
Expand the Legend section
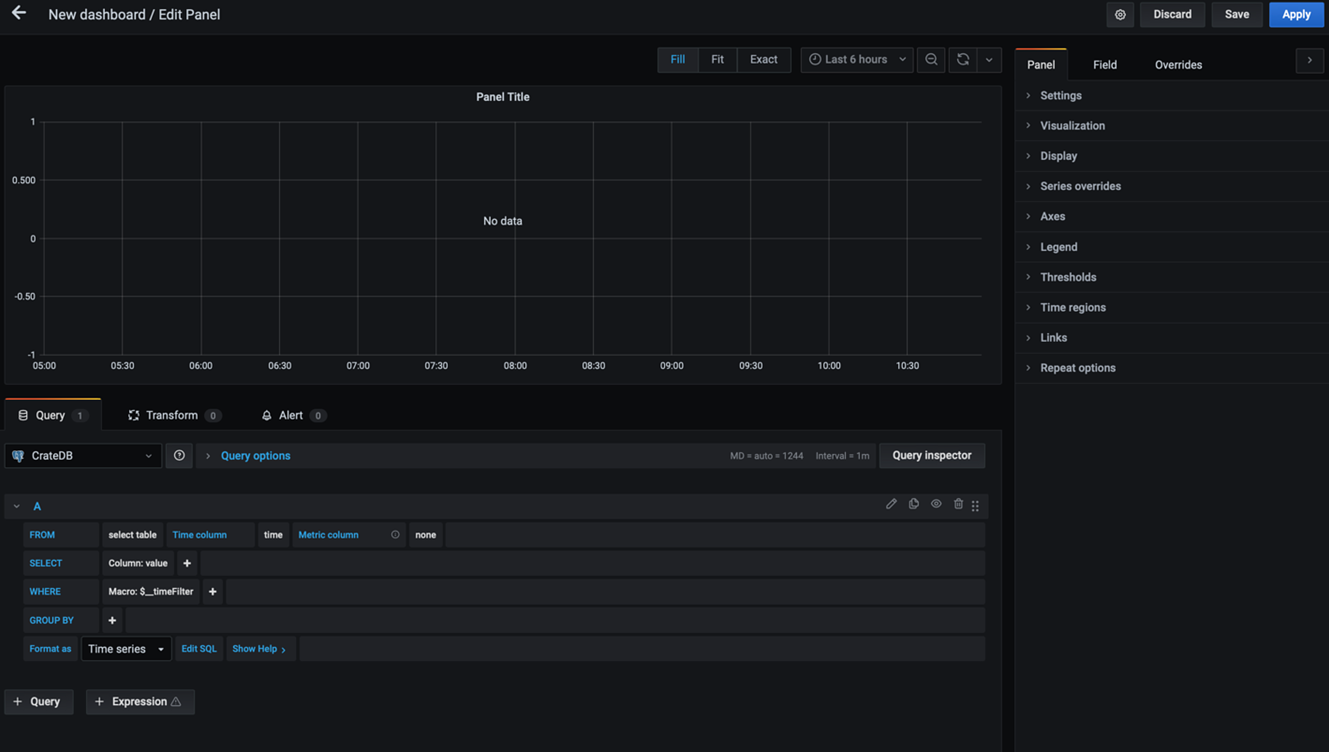tap(1172, 247)
